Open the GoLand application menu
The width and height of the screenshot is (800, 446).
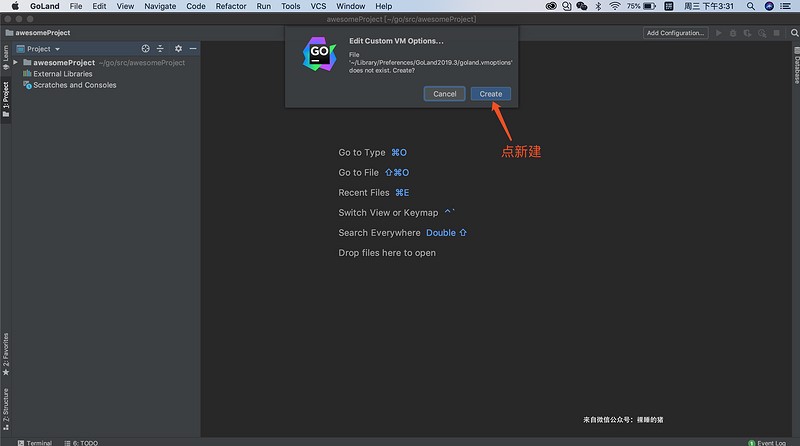click(x=44, y=6)
